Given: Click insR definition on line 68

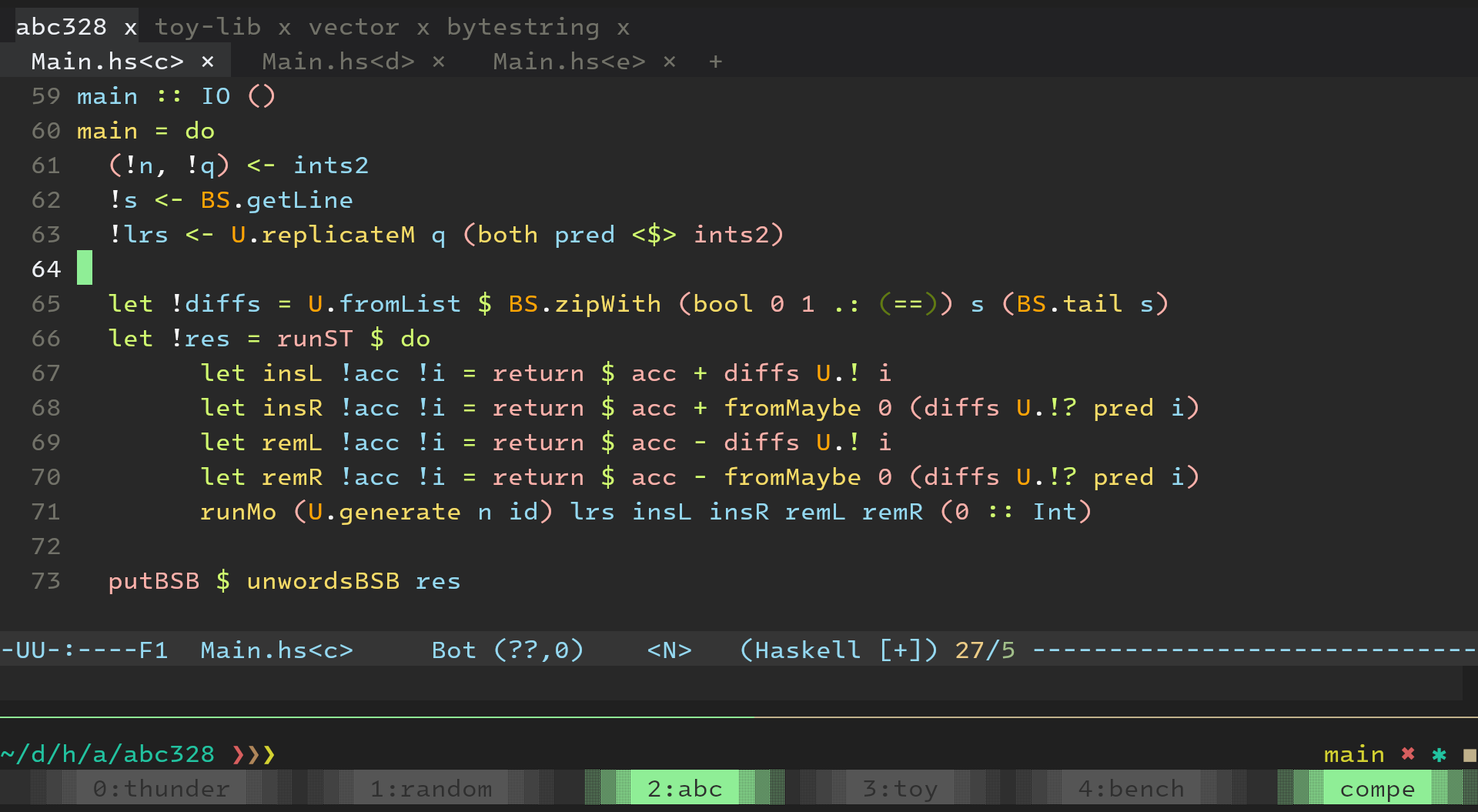Looking at the screenshot, I should coord(293,408).
